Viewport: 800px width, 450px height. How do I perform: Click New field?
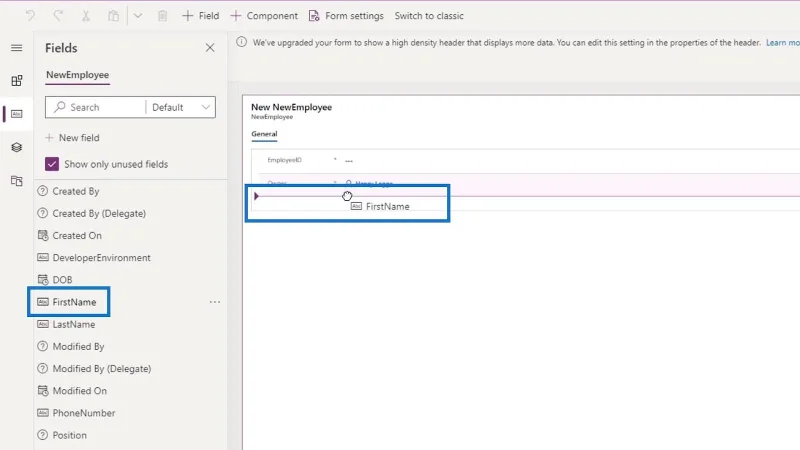pyautogui.click(x=72, y=138)
